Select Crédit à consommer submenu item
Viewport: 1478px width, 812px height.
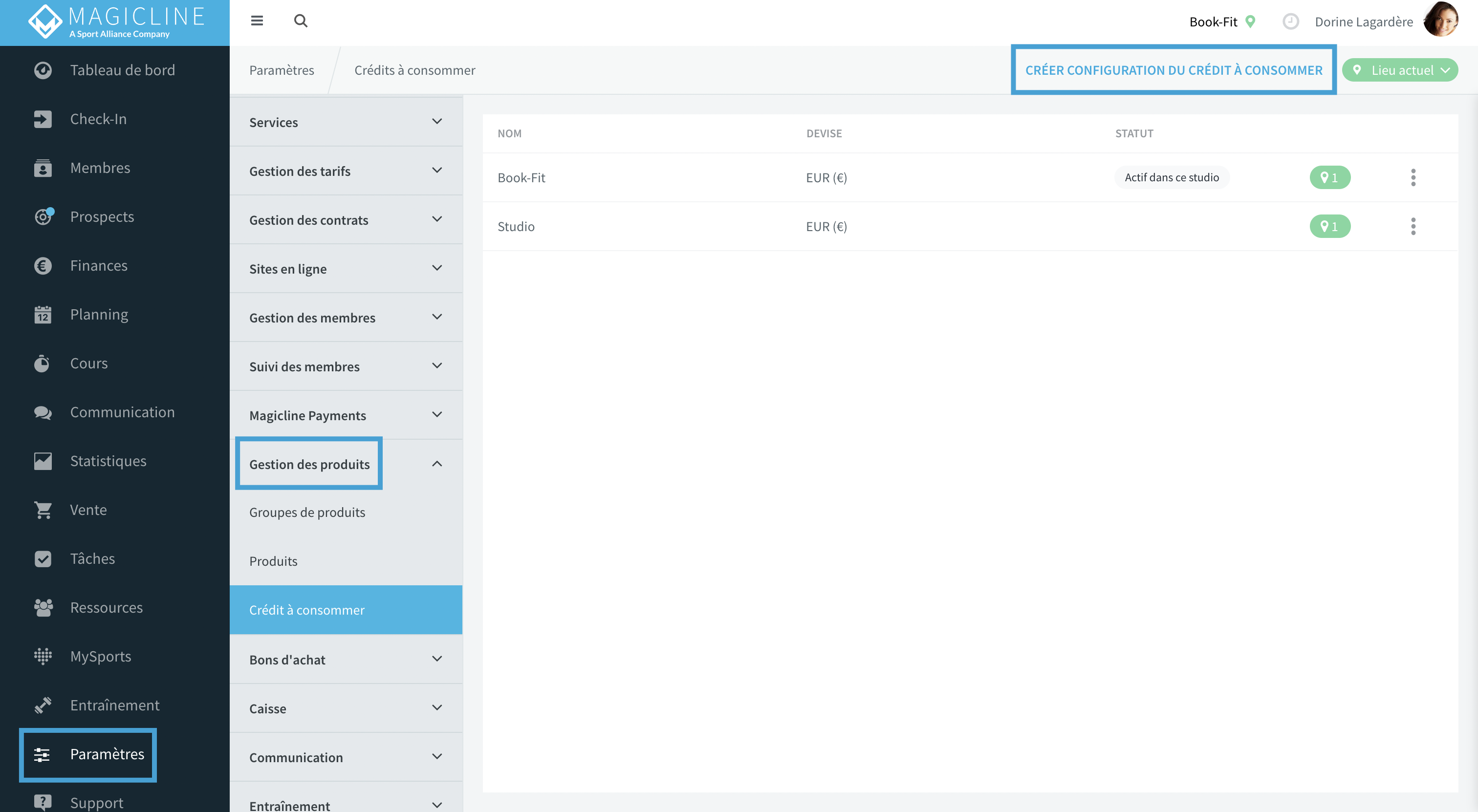tap(346, 610)
